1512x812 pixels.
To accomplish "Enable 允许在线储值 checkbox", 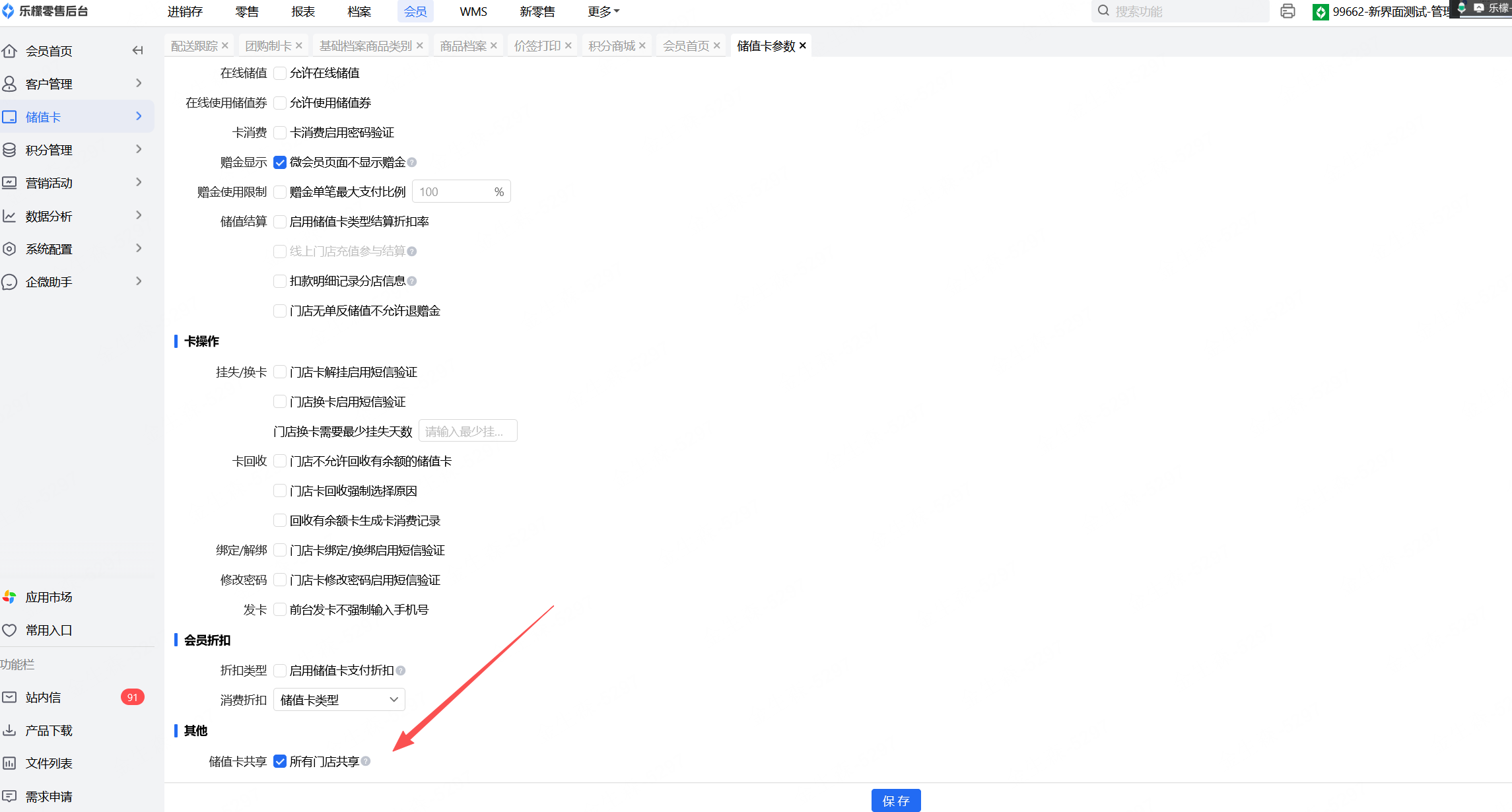I will pos(280,73).
